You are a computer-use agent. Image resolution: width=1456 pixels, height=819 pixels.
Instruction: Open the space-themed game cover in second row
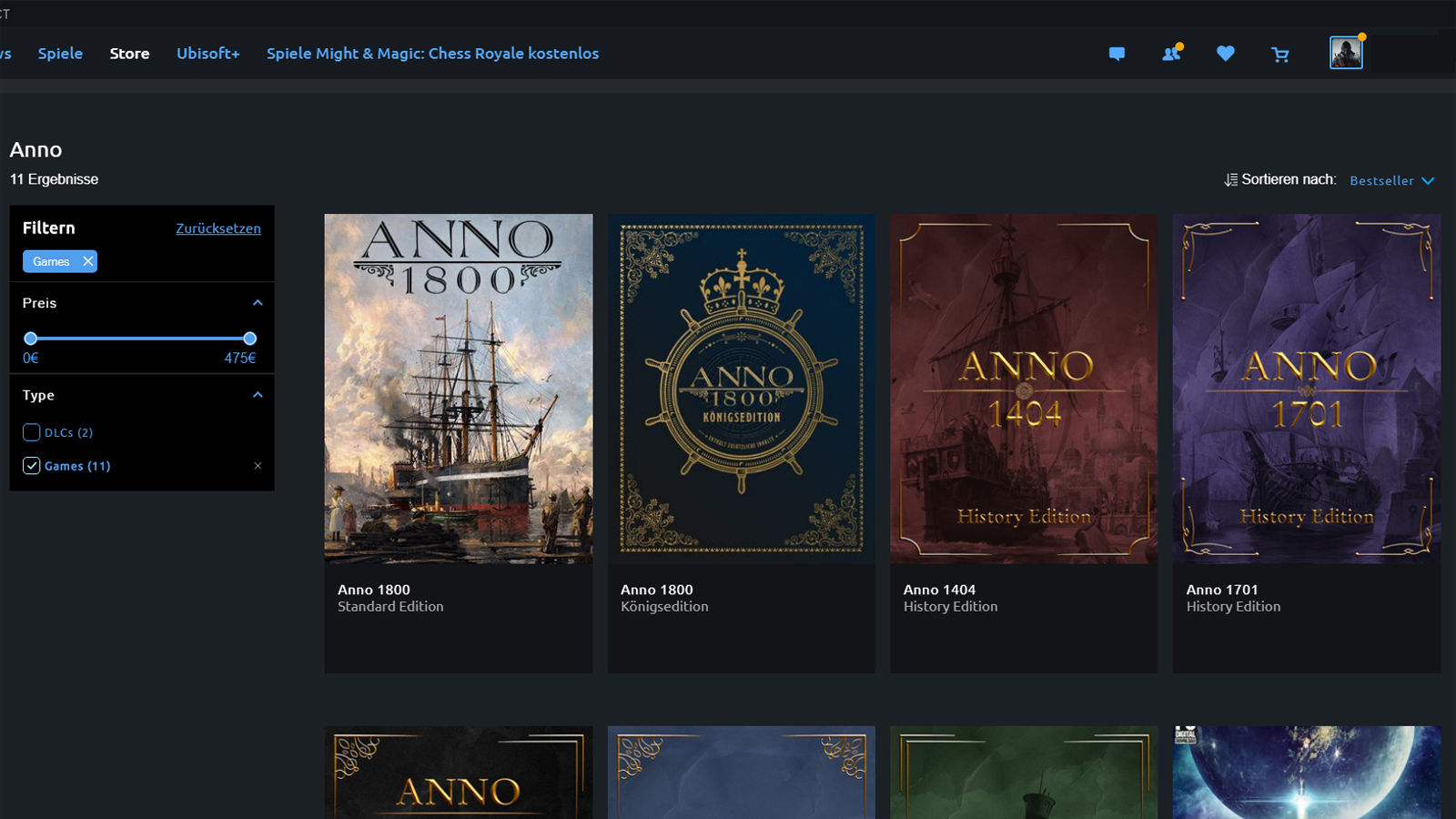(1307, 773)
